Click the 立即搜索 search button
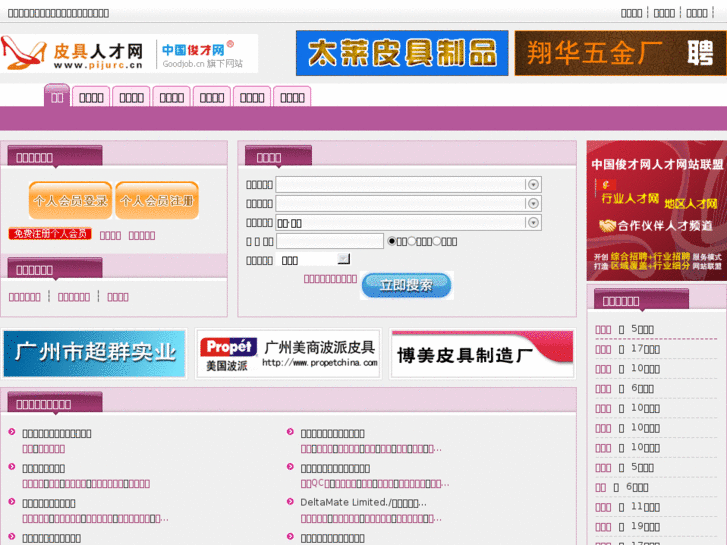Viewport: 727px width, 545px height. tap(406, 285)
